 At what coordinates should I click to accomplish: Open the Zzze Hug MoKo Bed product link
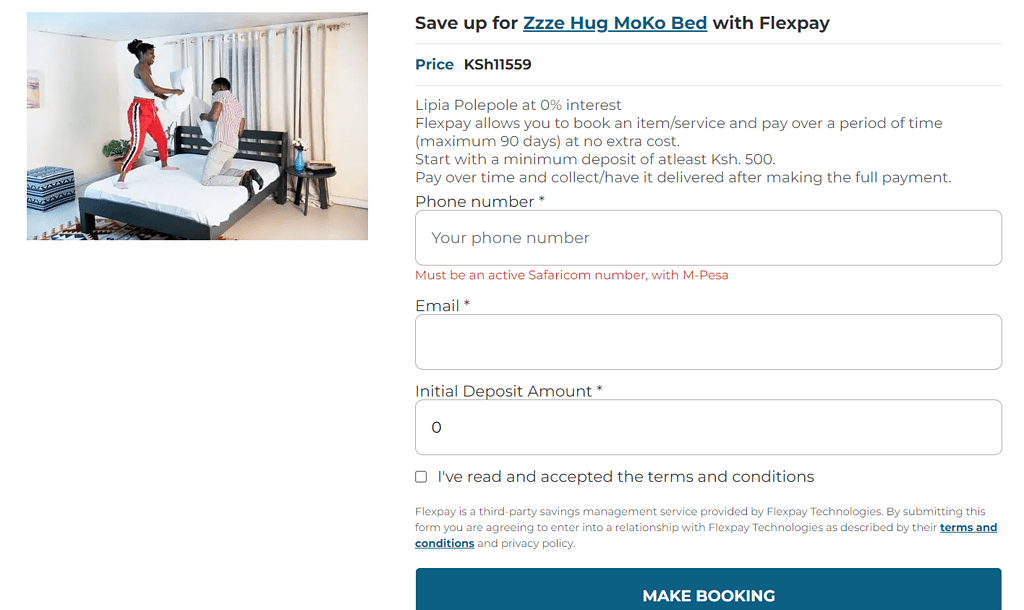[615, 22]
